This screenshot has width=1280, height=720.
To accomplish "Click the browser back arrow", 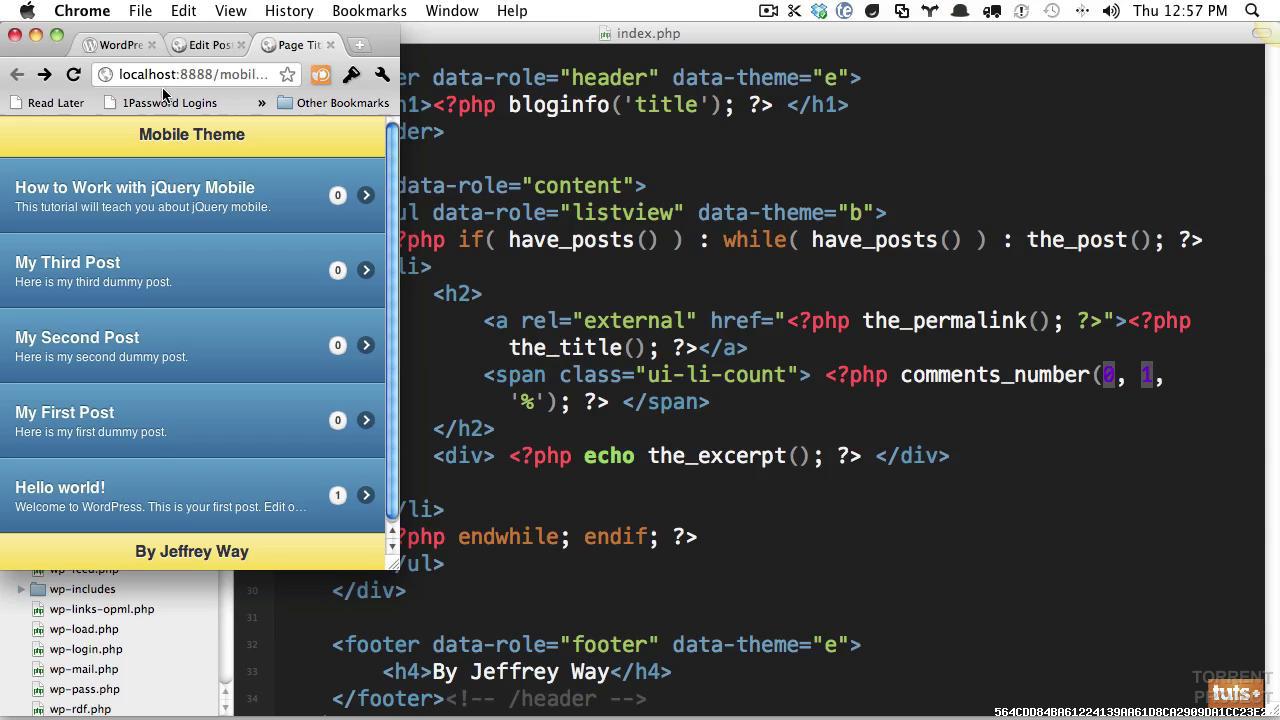I will point(17,74).
